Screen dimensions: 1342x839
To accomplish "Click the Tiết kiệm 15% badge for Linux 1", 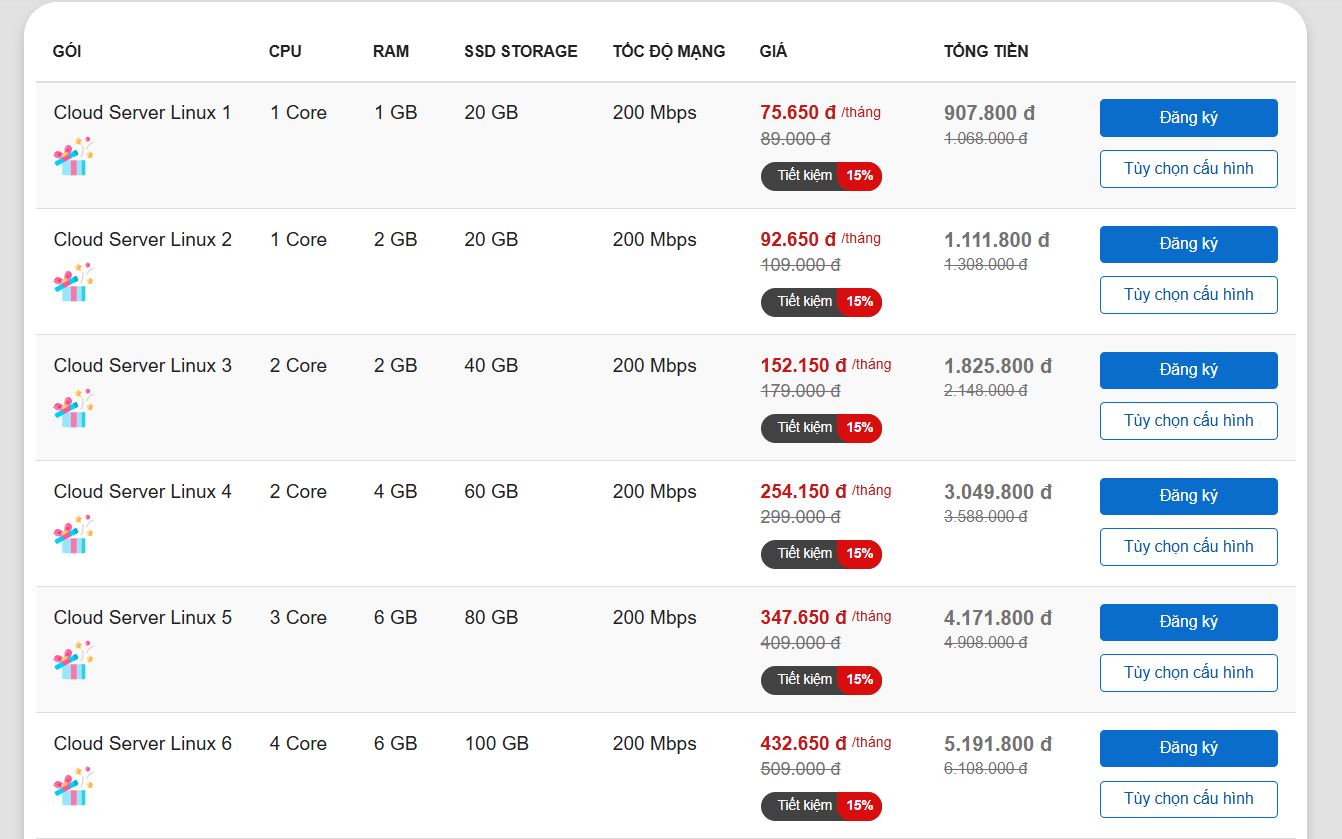I will [821, 176].
